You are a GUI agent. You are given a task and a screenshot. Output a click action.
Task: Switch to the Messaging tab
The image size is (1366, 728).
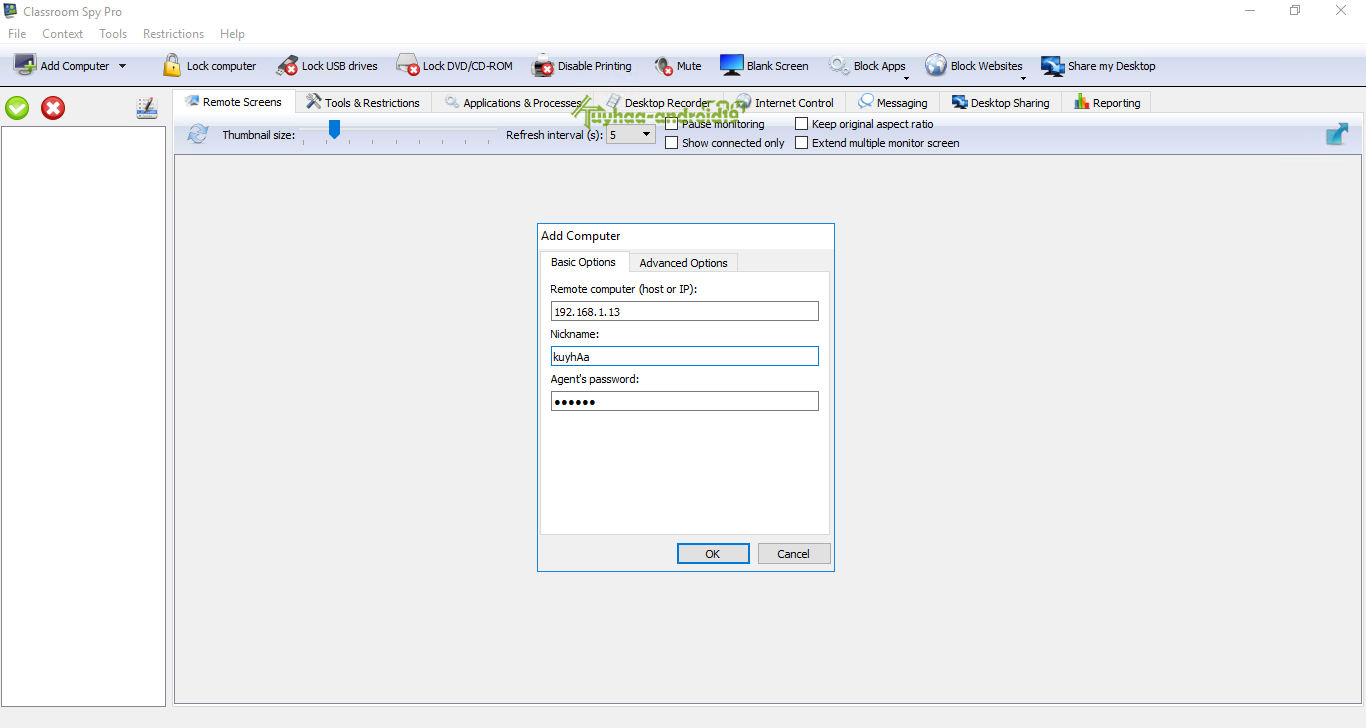pos(893,102)
